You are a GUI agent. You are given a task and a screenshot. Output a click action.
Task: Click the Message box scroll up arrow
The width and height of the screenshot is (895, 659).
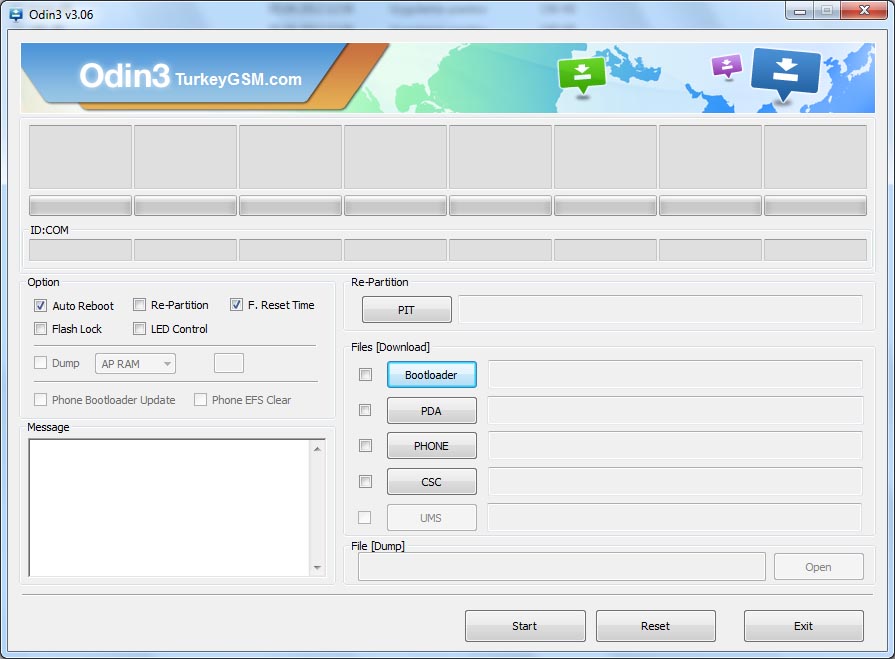click(317, 449)
